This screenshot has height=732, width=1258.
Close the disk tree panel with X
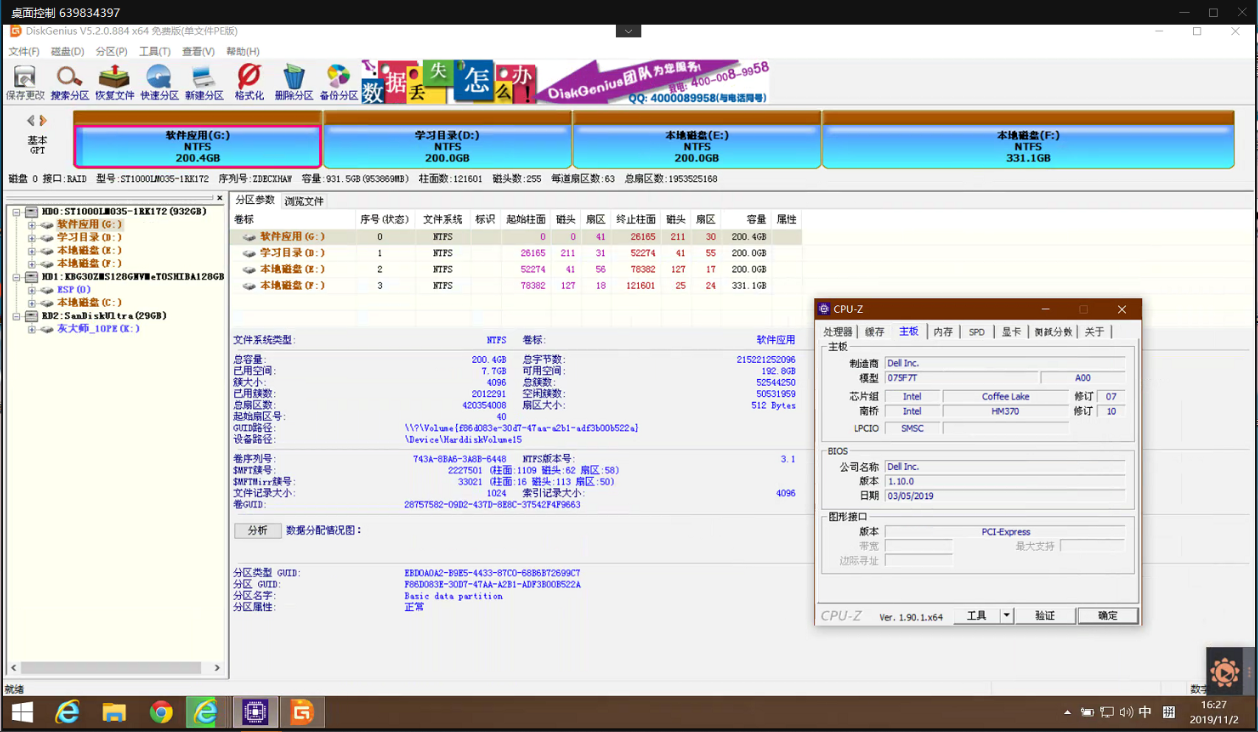pyautogui.click(x=220, y=198)
